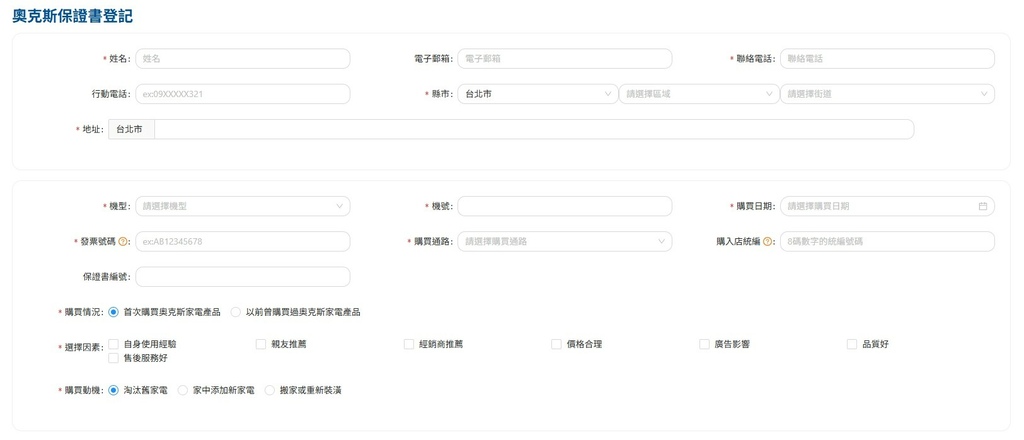Click the 姓名 input field
This screenshot has height=440, width=1024.
pyautogui.click(x=242, y=59)
